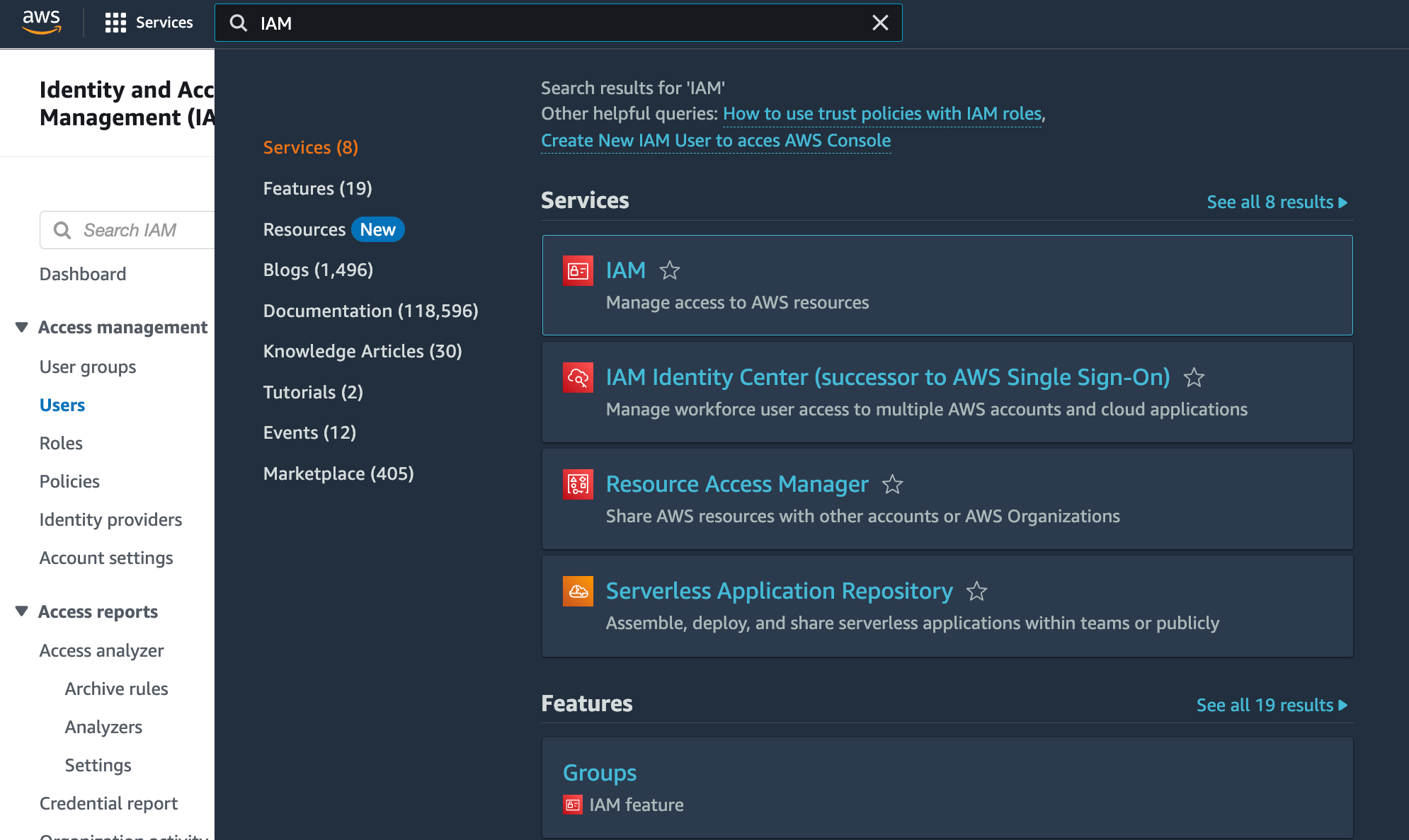
Task: Star the IAM Identity Center service
Action: click(x=1194, y=377)
